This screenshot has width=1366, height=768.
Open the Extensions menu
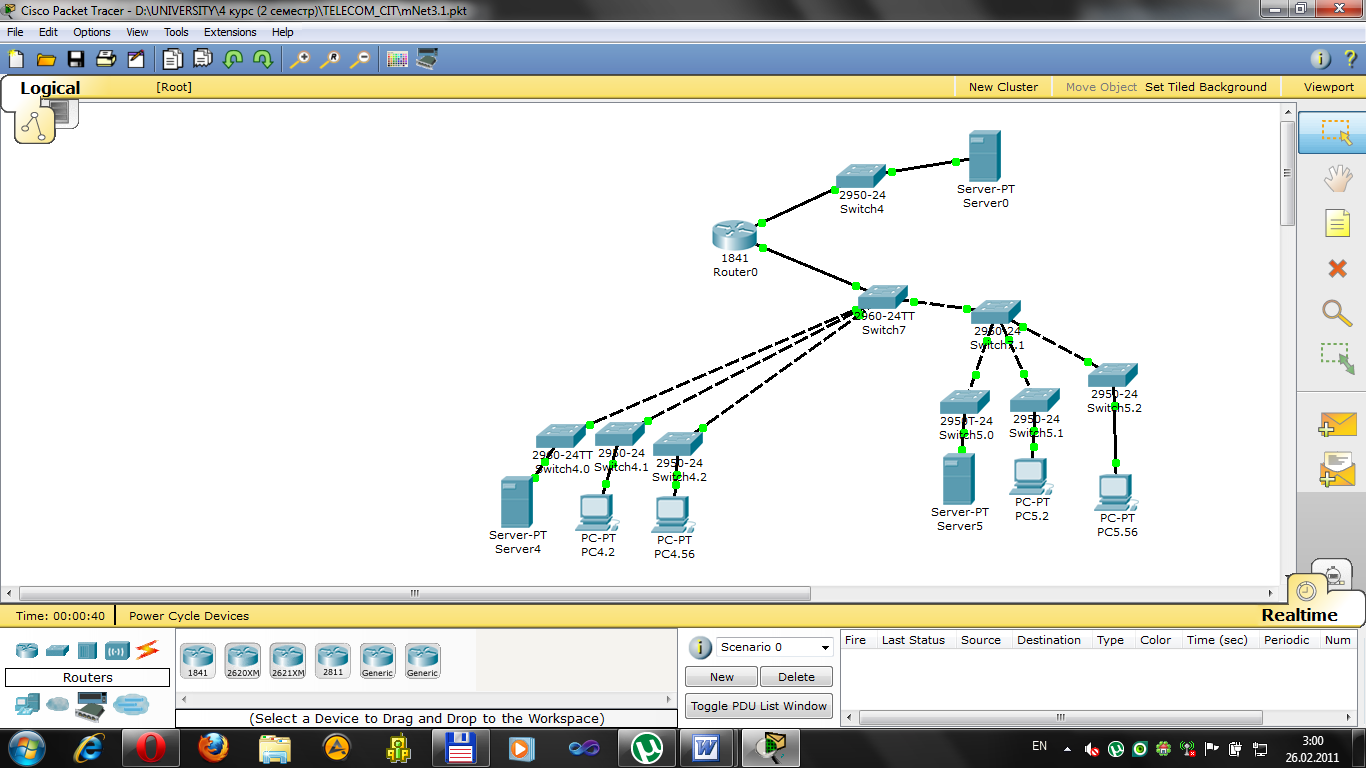(230, 32)
